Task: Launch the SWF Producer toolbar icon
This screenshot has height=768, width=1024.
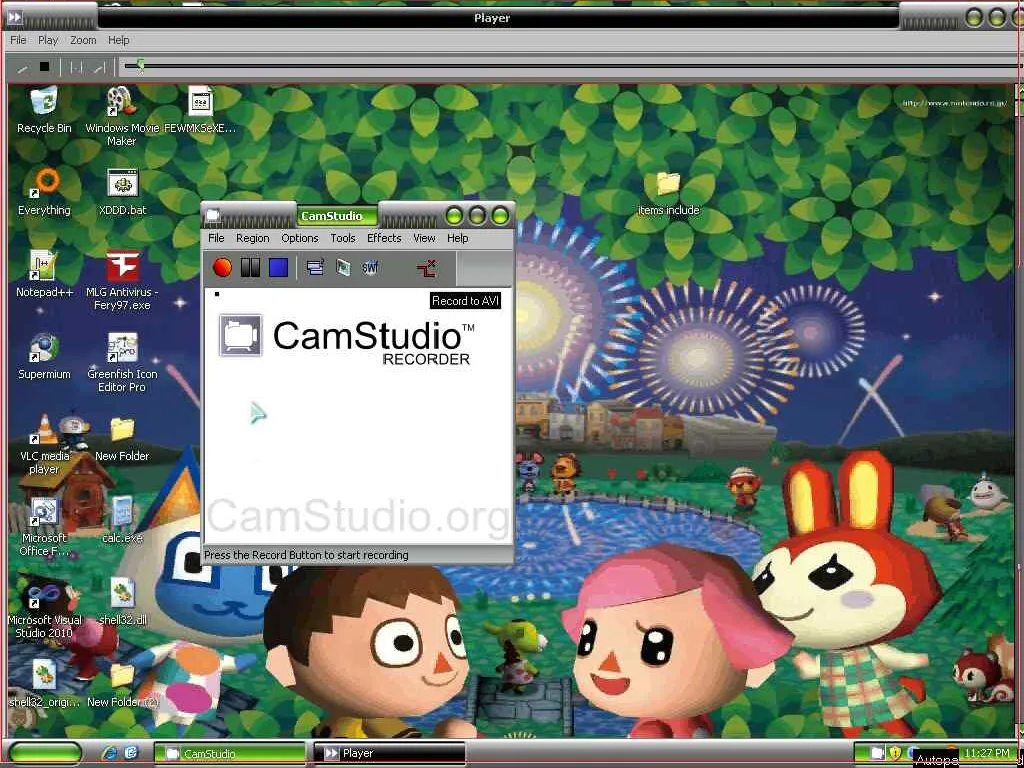Action: click(370, 267)
